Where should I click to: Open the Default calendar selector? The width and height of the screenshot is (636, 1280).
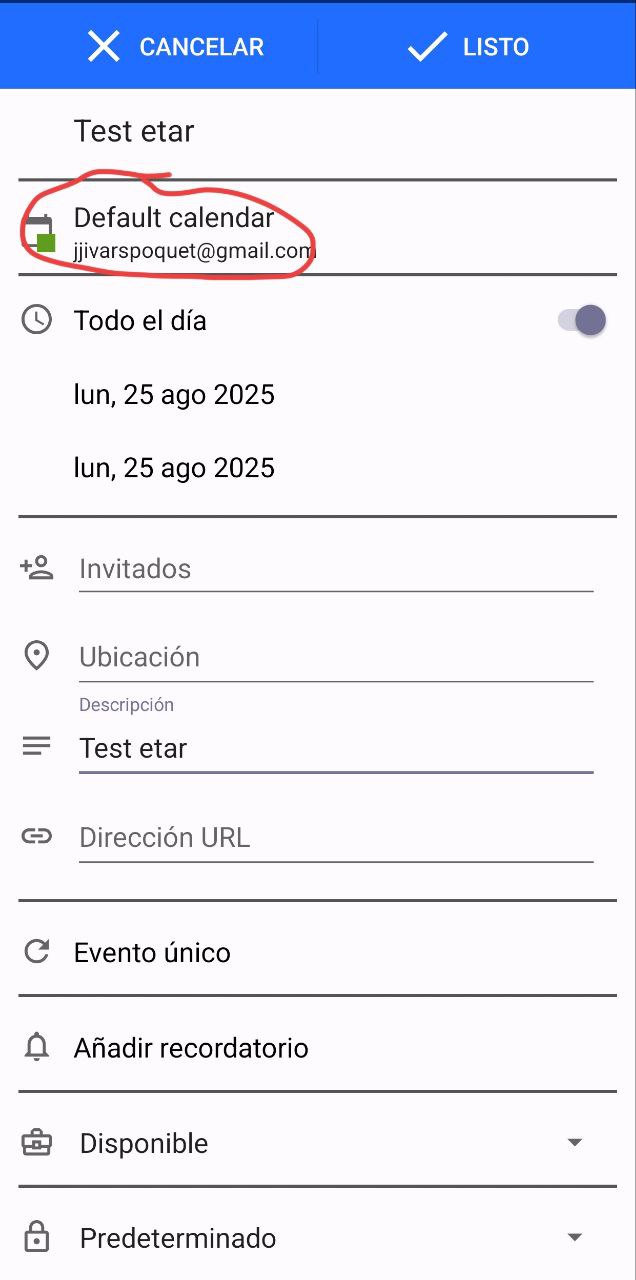coord(190,232)
